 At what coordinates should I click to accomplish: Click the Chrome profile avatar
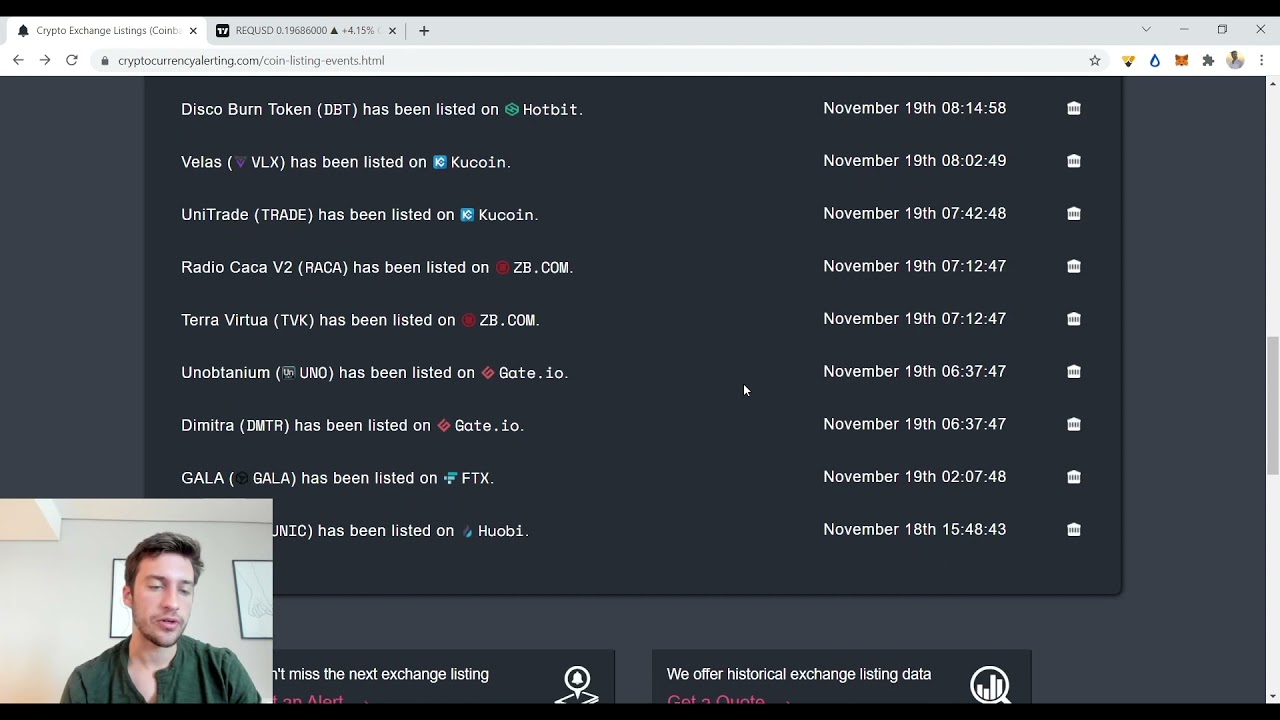coord(1235,60)
